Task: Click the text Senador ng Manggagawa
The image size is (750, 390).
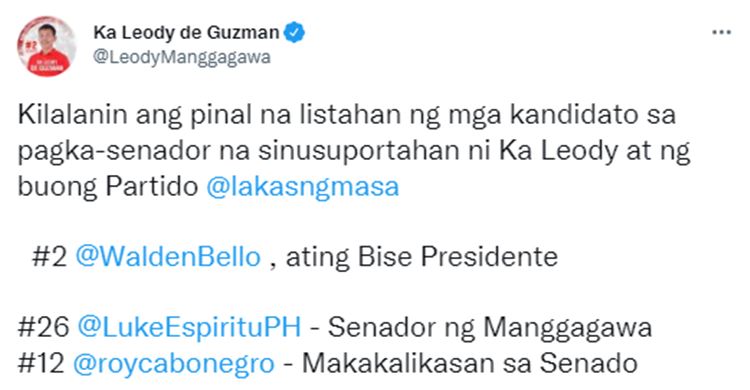Action: pos(490,329)
